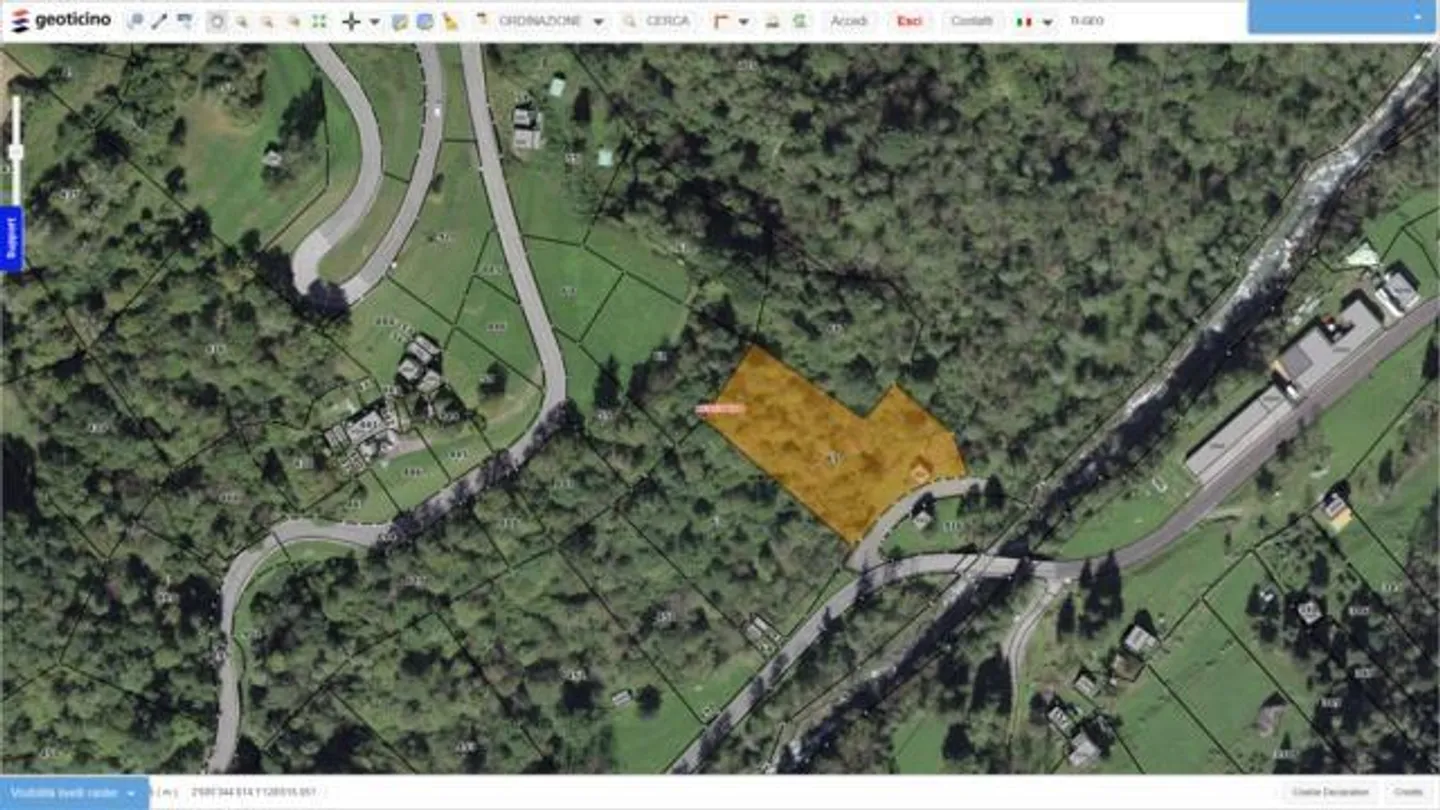
Task: Click the red Esci button
Action: pyautogui.click(x=909, y=21)
